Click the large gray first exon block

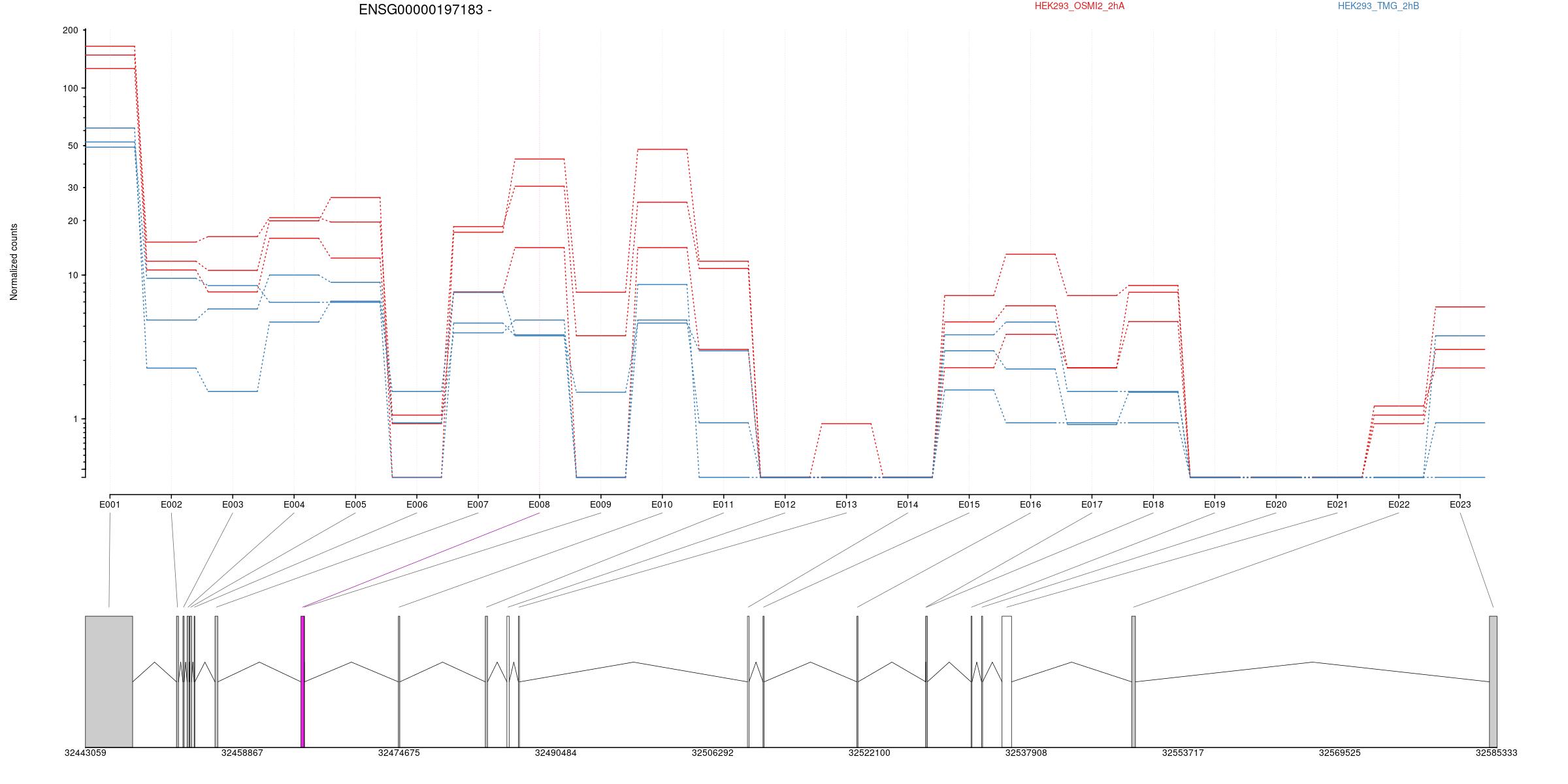(x=109, y=681)
